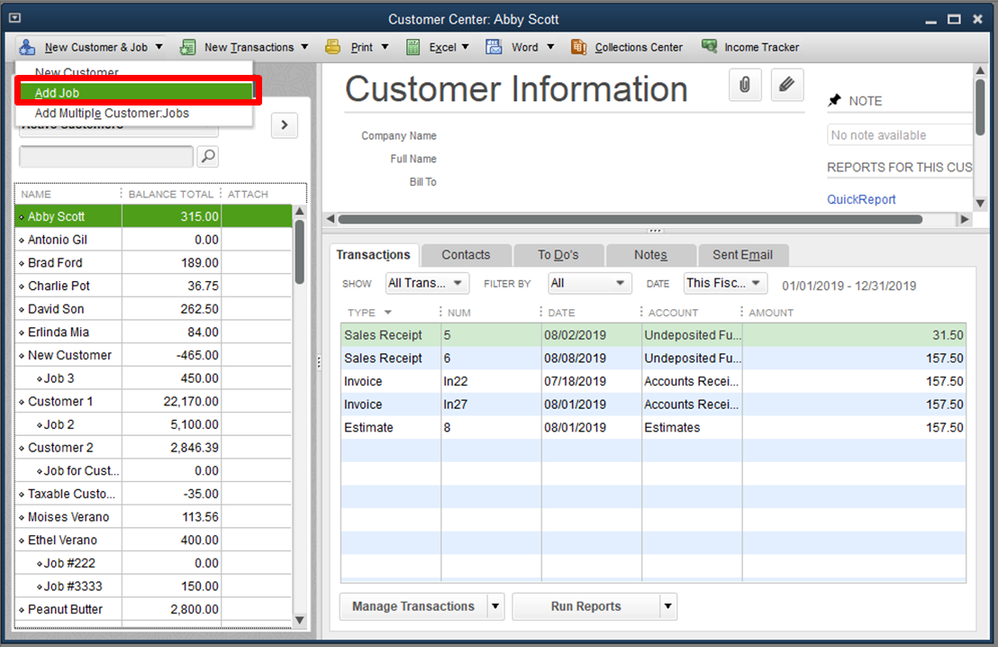Image resolution: width=998 pixels, height=647 pixels.
Task: Click the Excel spreadsheet icon
Action: (x=413, y=47)
